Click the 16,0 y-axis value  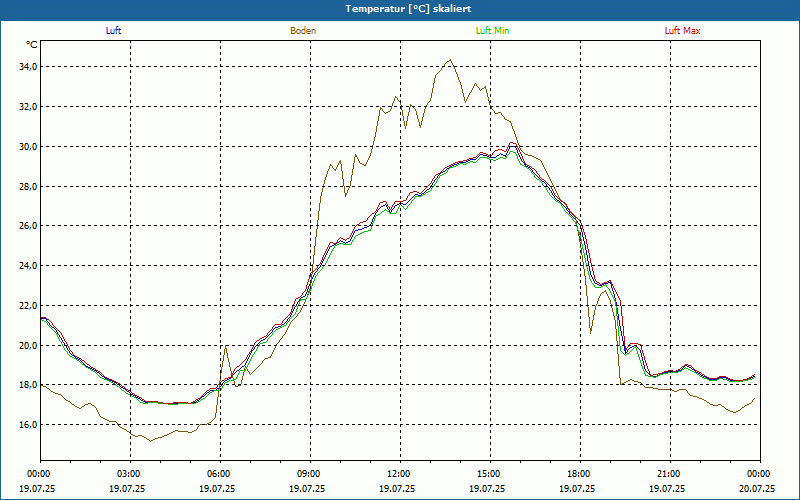pyautogui.click(x=28, y=425)
